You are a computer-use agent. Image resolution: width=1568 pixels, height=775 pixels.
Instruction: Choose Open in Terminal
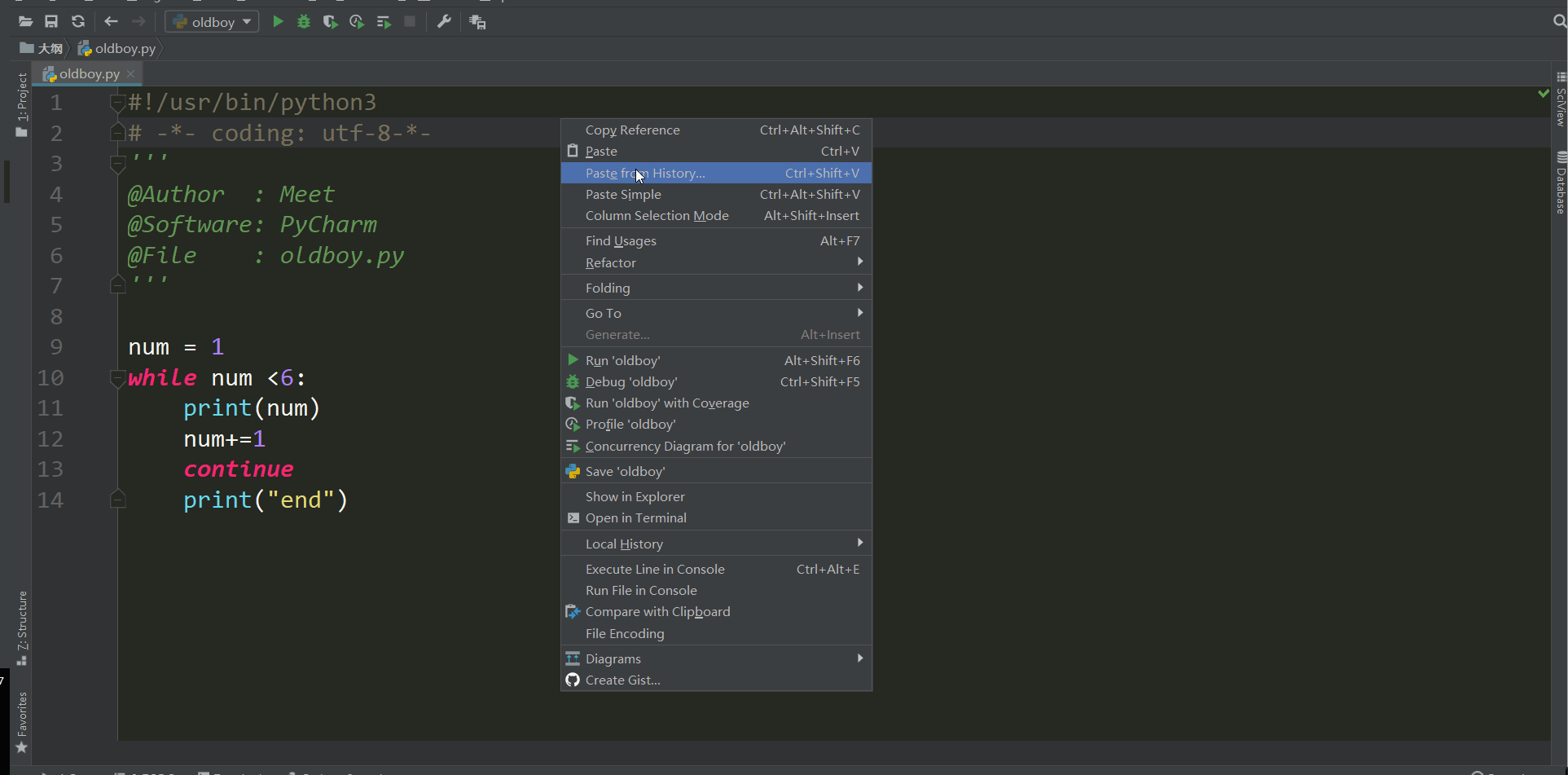pyautogui.click(x=716, y=517)
